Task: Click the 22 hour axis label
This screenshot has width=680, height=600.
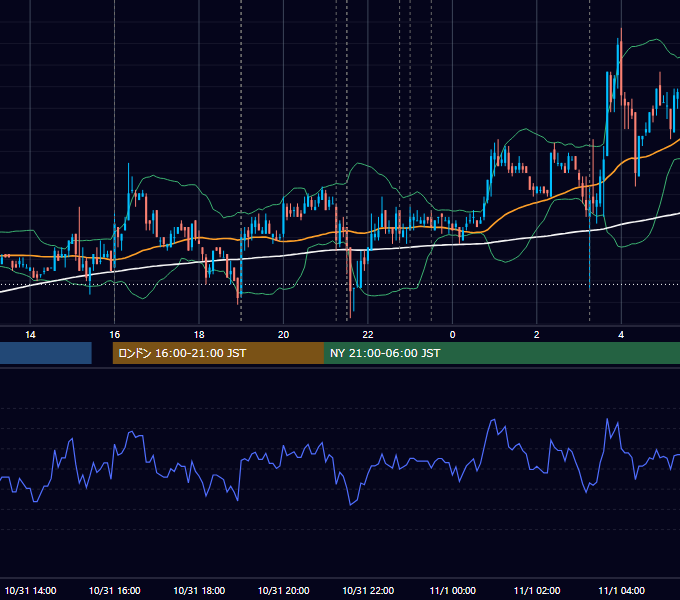Action: click(368, 335)
